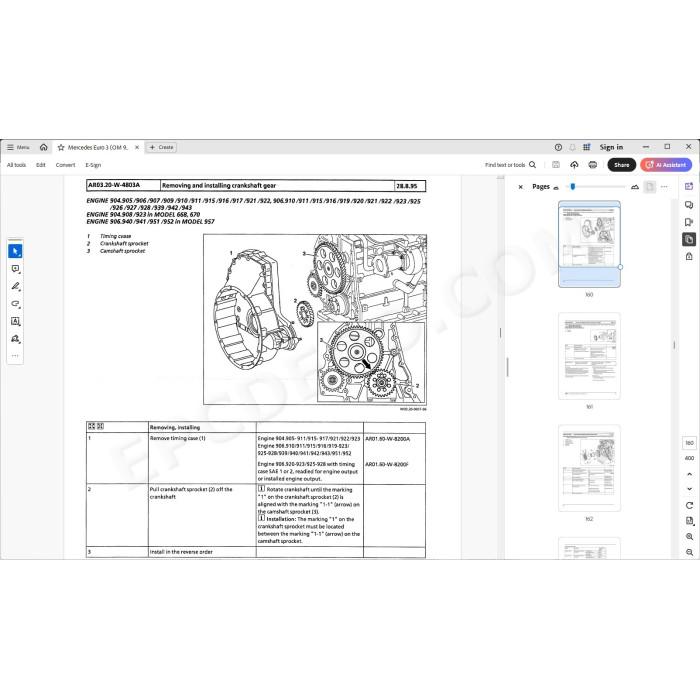
Task: Close the Pages panel
Action: coord(521,187)
